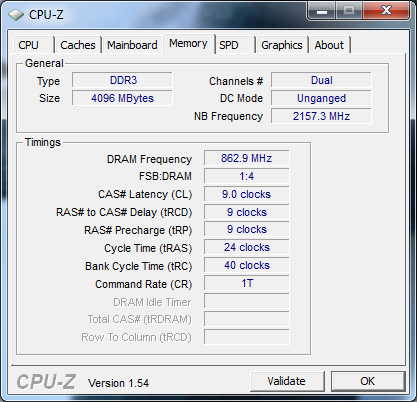Image resolution: width=417 pixels, height=402 pixels.
Task: Open the CPU tab
Action: 33,45
